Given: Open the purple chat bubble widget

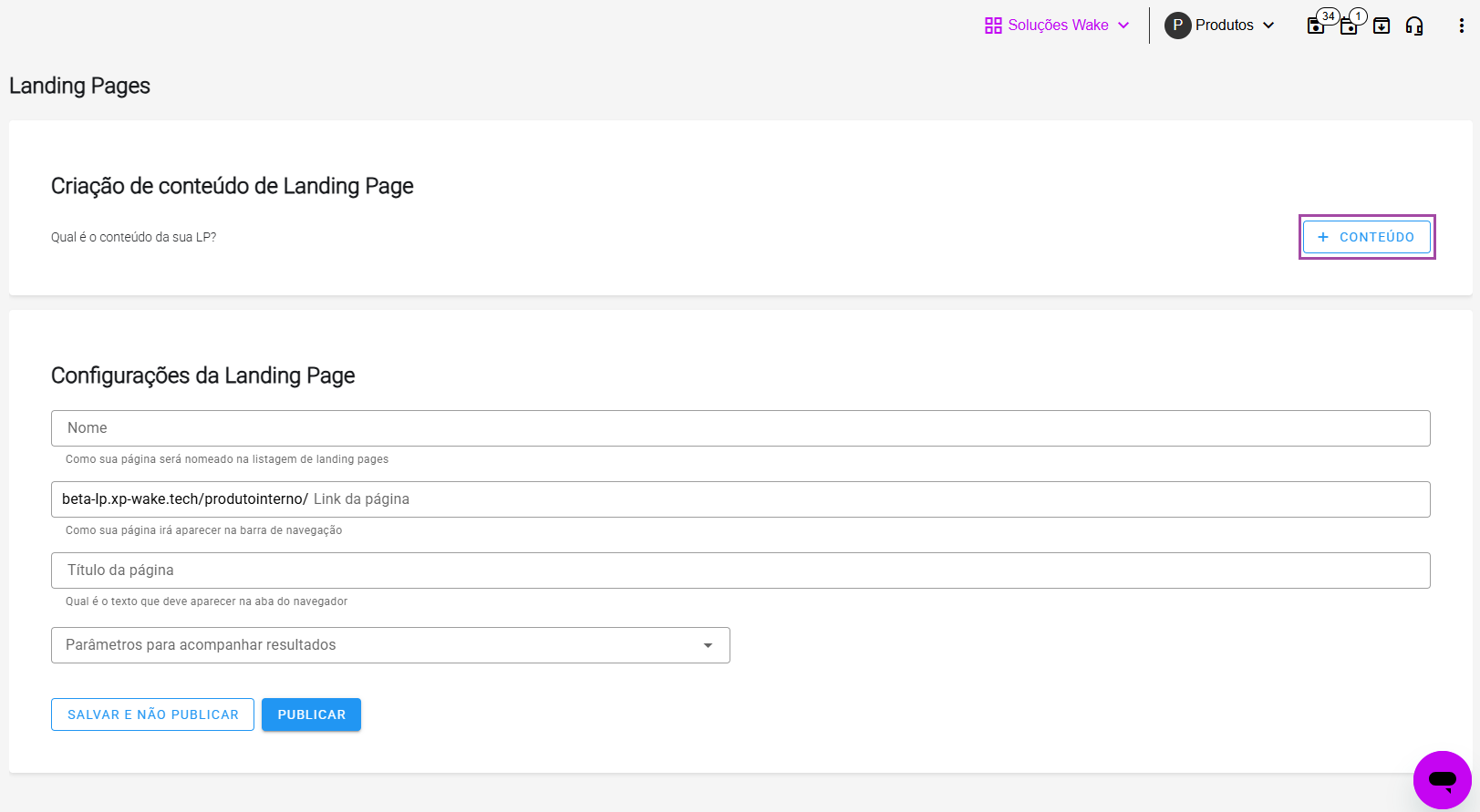Looking at the screenshot, I should (1442, 779).
